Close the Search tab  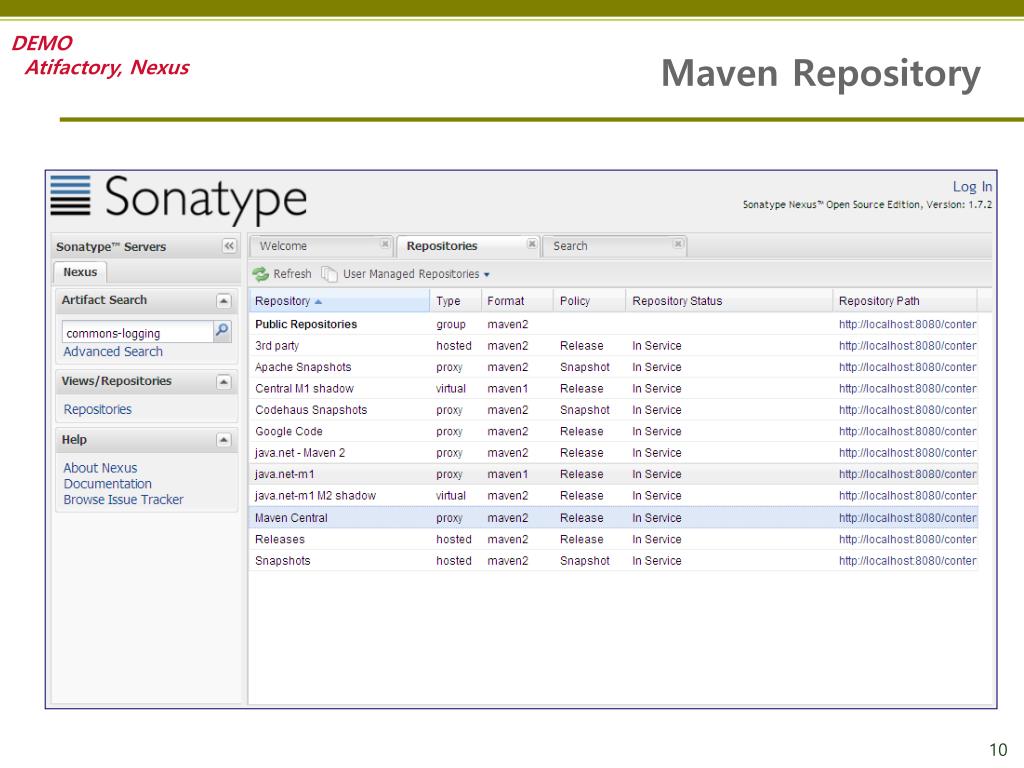pos(678,244)
